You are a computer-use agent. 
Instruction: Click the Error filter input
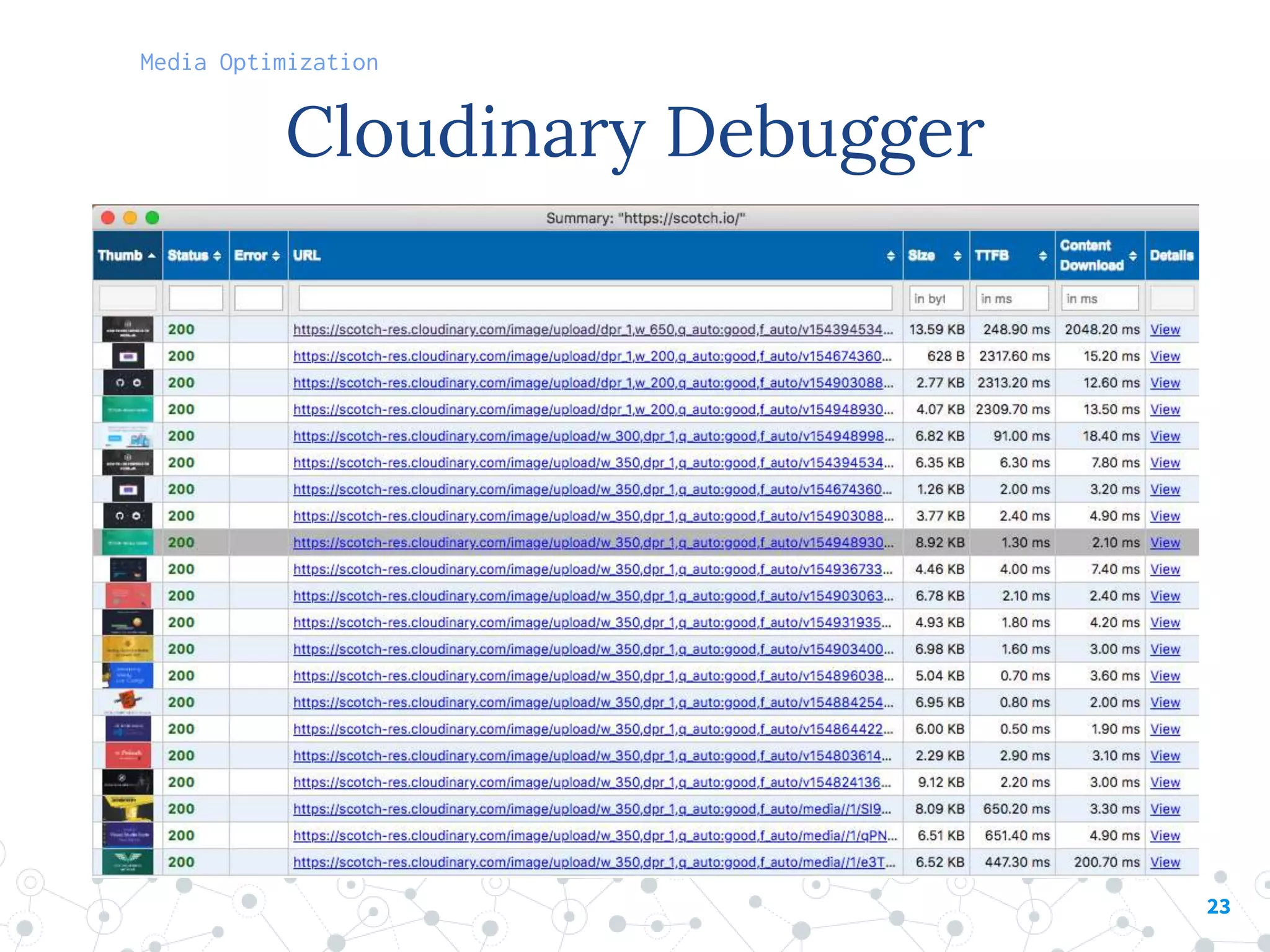[x=259, y=298]
